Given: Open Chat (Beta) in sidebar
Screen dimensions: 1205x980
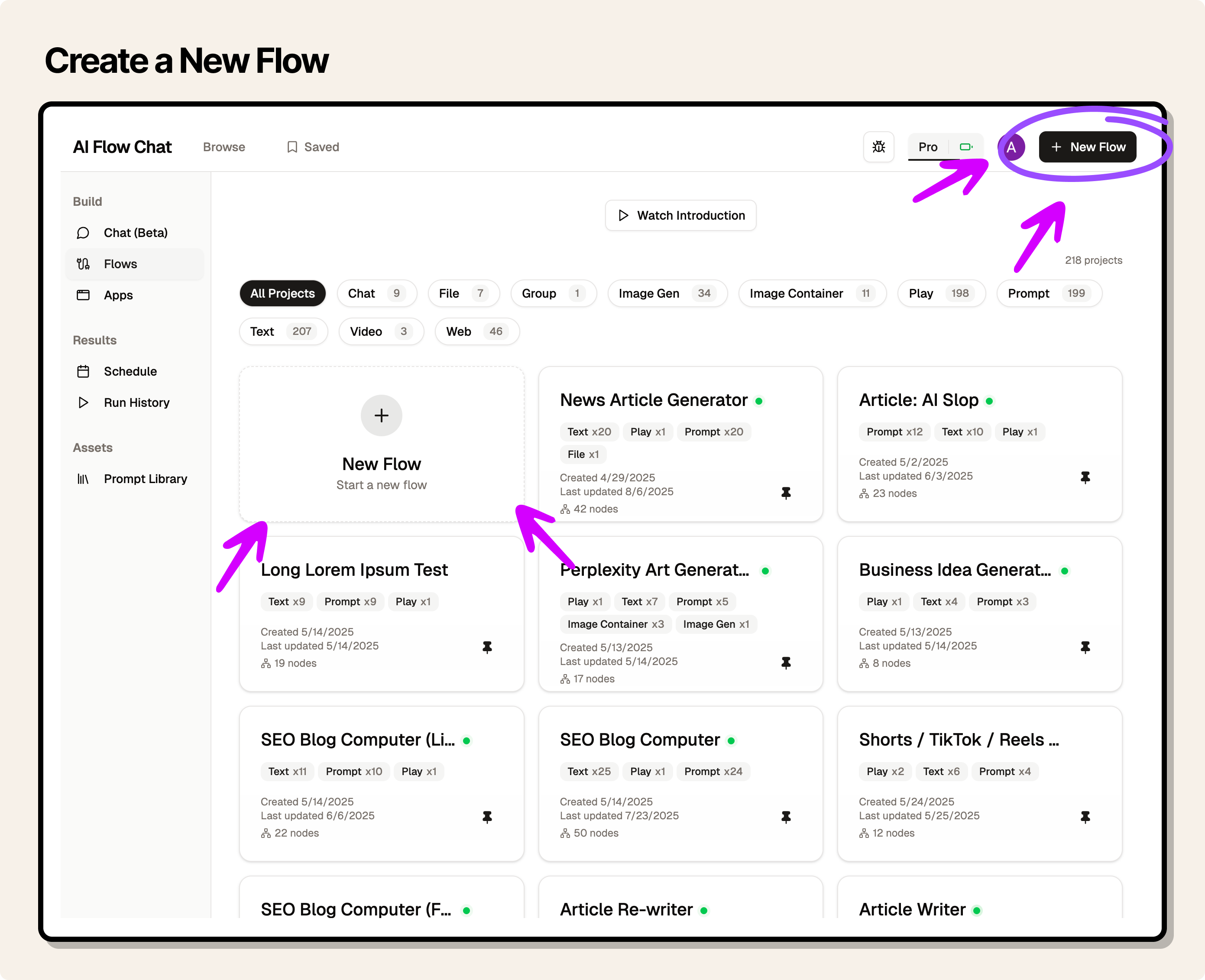Looking at the screenshot, I should (x=134, y=233).
